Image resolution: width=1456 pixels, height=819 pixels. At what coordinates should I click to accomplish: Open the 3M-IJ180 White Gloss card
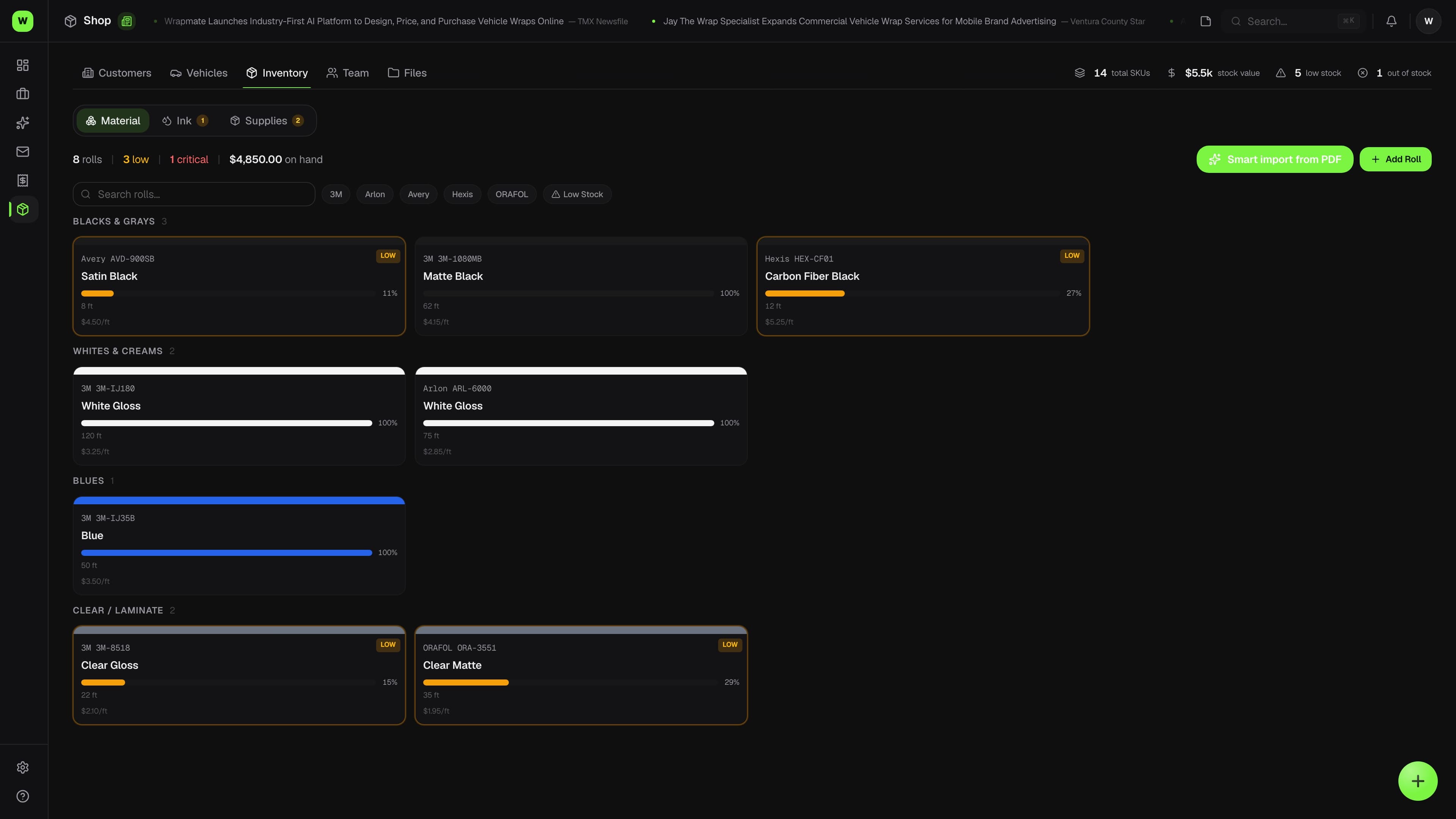[239, 416]
